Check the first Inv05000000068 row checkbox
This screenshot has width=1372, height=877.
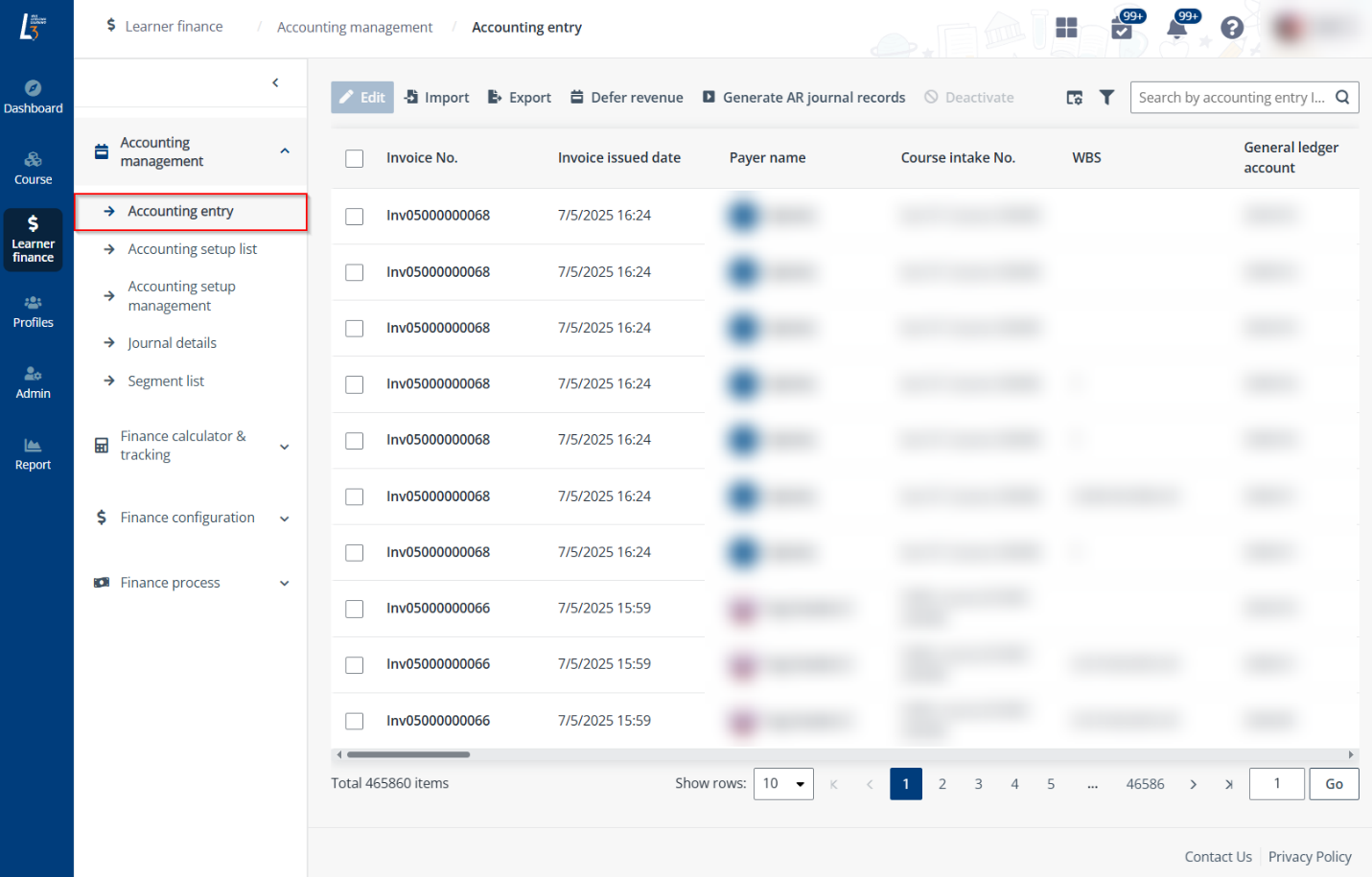tap(355, 217)
